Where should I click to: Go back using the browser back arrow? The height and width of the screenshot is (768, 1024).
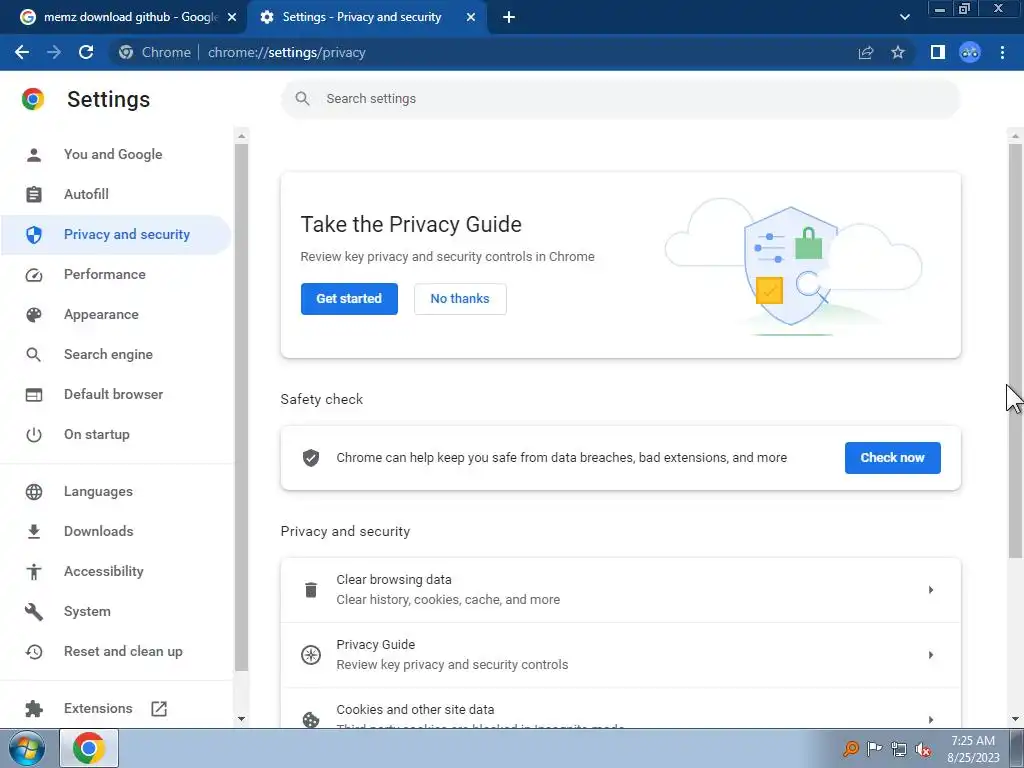click(x=22, y=52)
